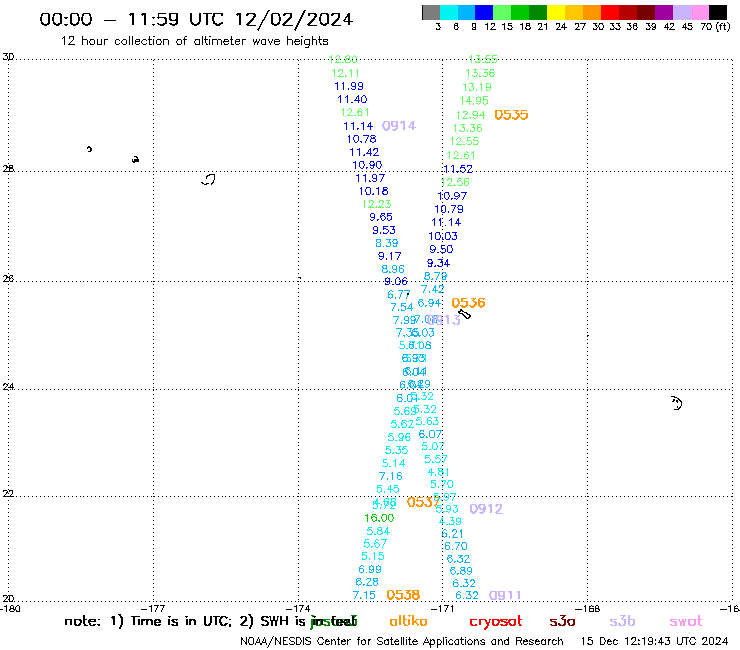
Task: Click the 6.07 wave height value
Action: 430,434
